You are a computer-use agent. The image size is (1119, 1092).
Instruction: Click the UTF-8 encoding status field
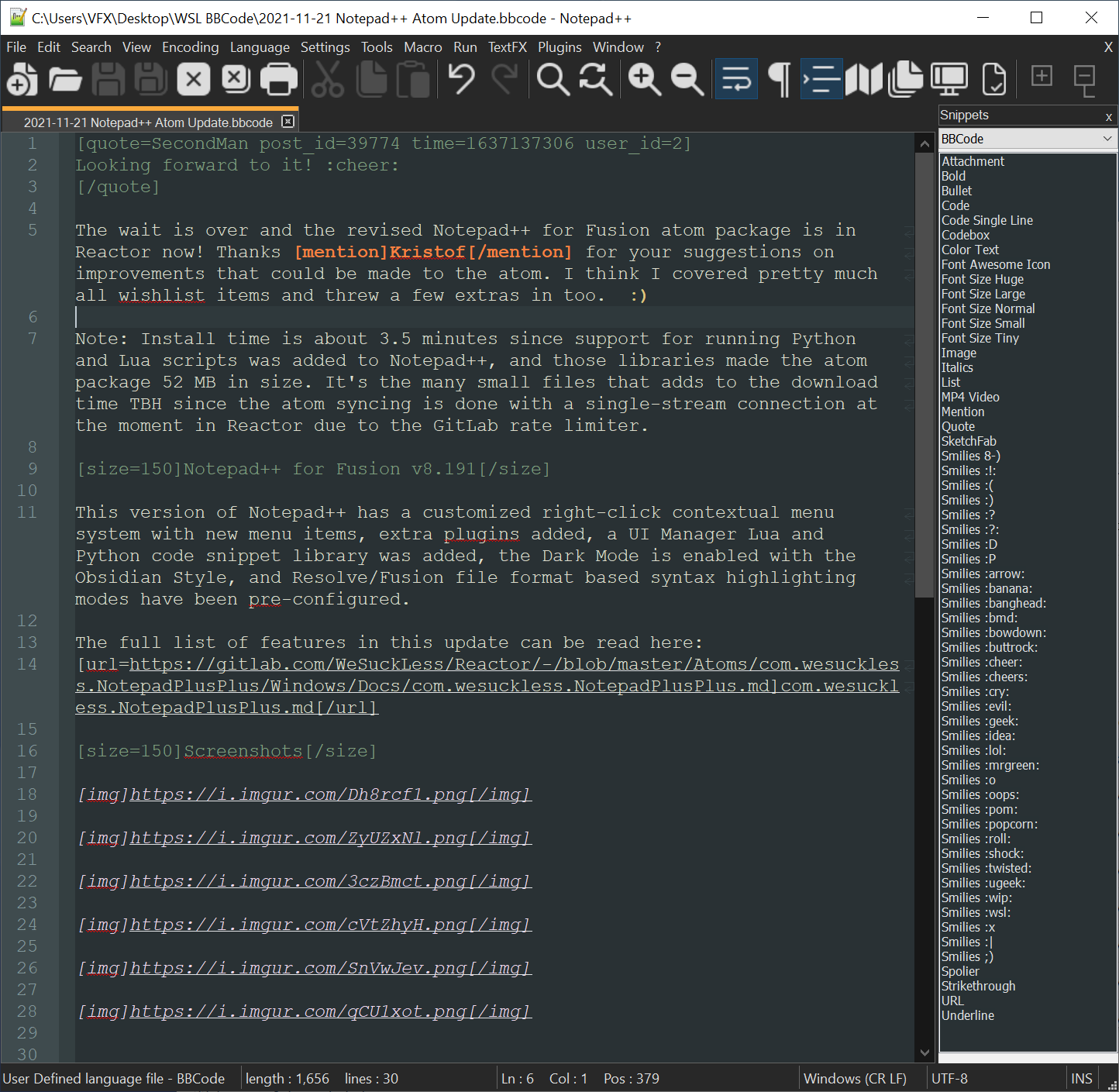coord(949,1079)
